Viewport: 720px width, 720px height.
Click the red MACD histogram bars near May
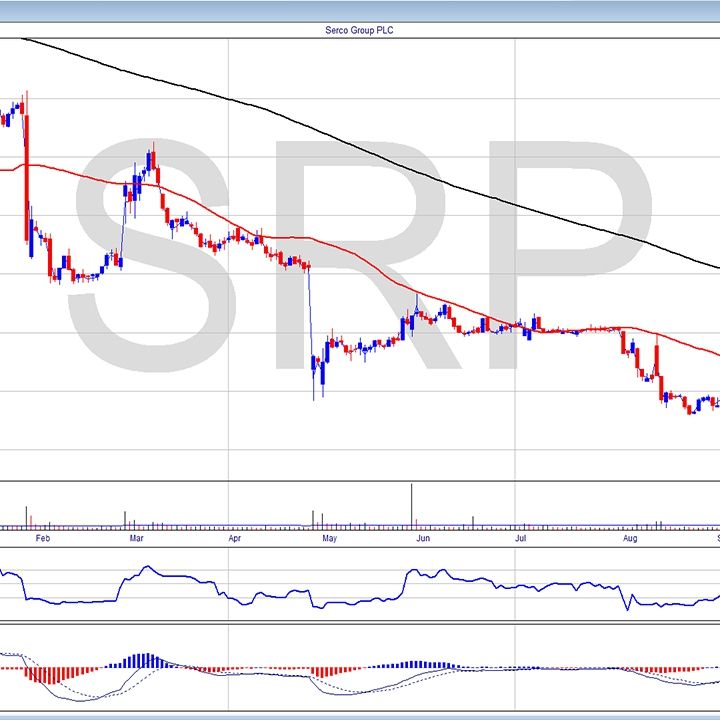325,671
